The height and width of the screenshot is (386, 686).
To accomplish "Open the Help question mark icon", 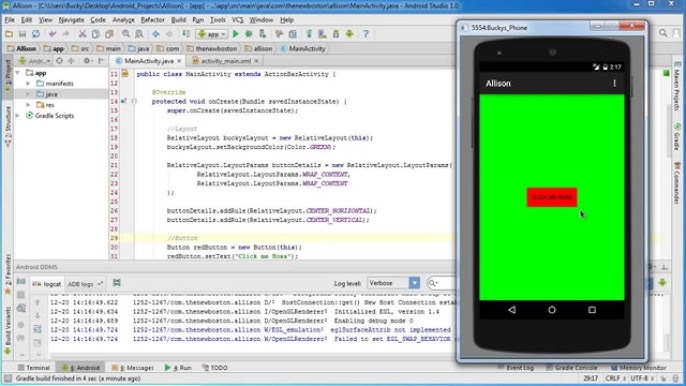I will (366, 34).
